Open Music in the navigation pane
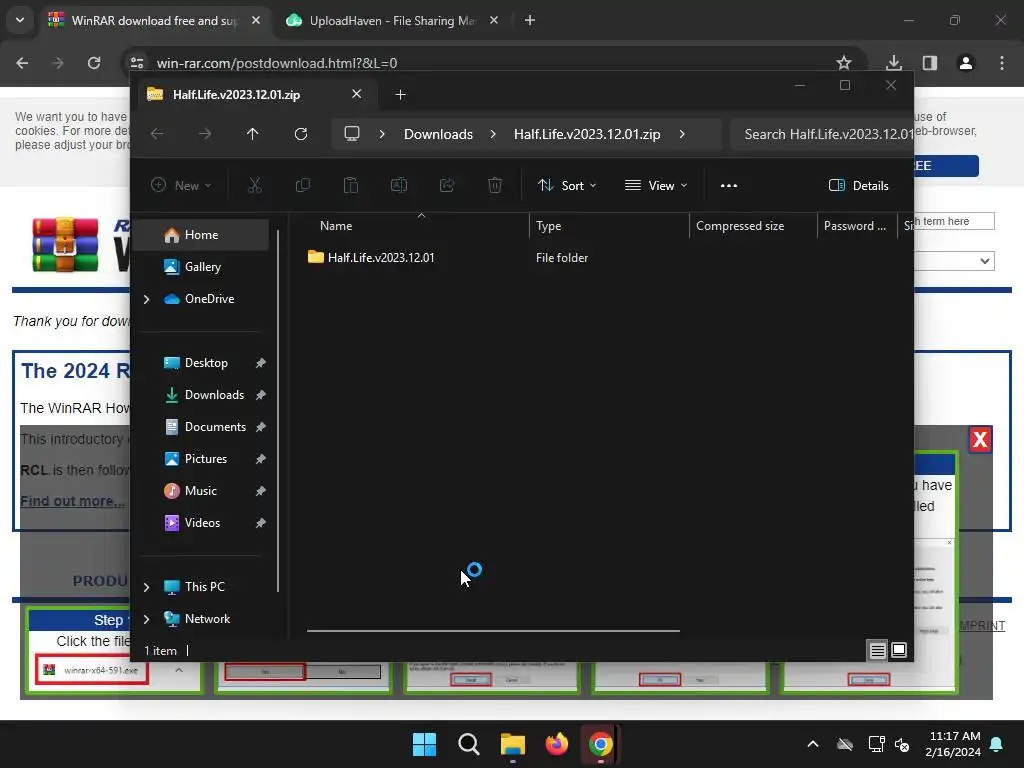 coord(201,491)
